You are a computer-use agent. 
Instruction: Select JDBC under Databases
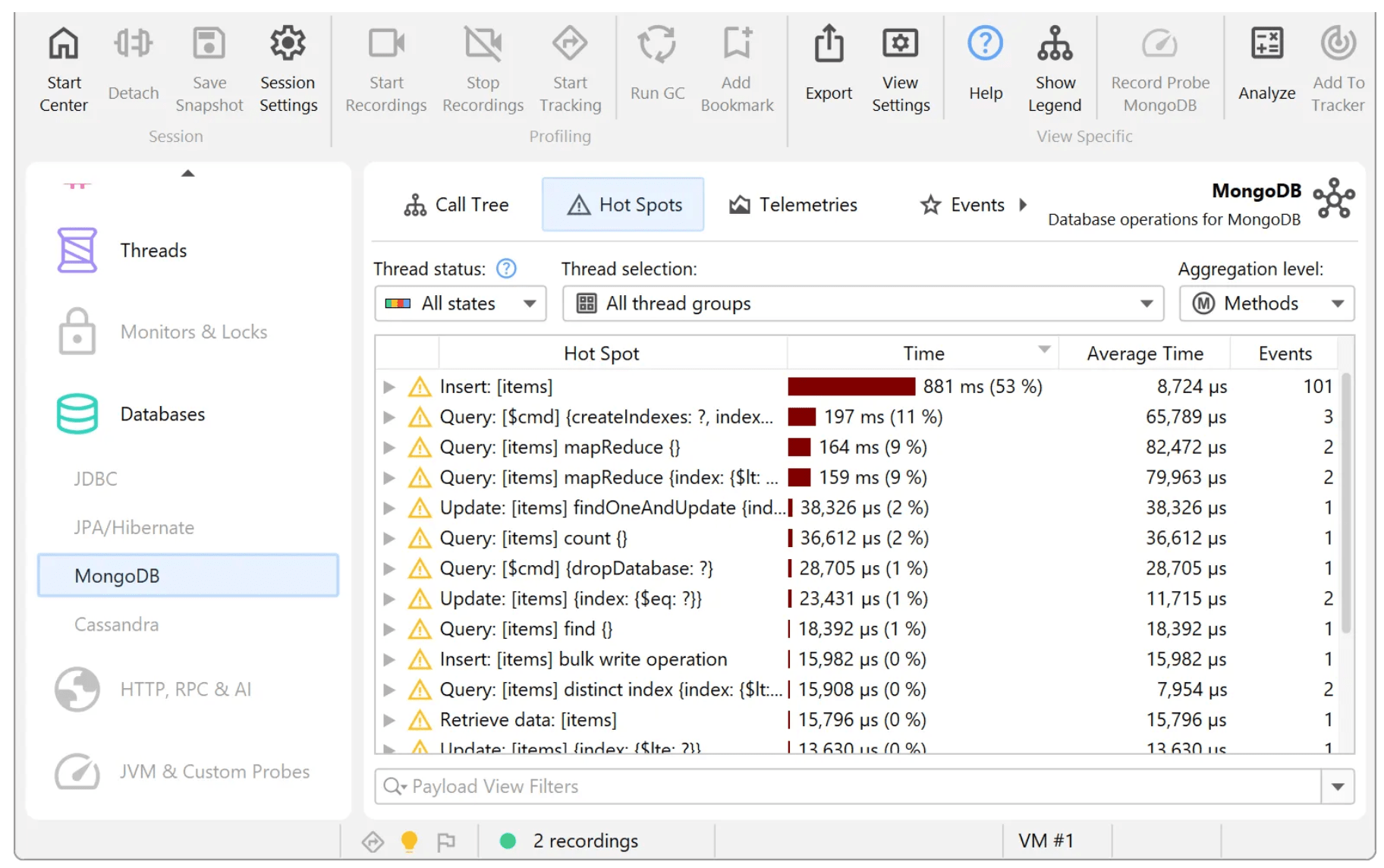pos(96,479)
